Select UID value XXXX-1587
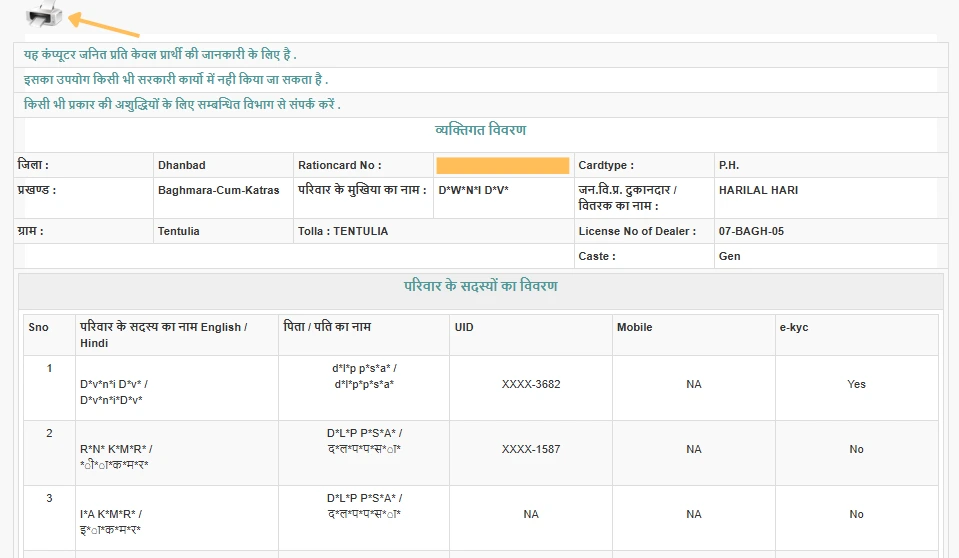The image size is (959, 558). tap(531, 449)
